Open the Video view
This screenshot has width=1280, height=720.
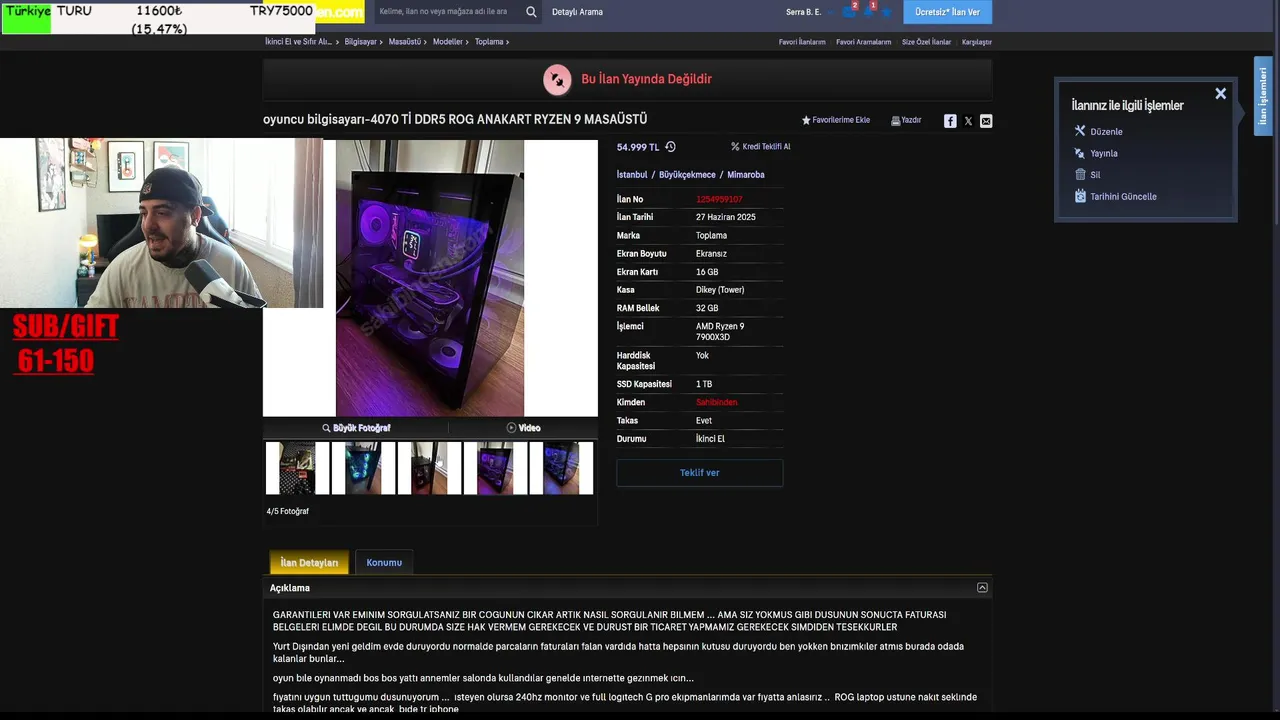point(523,428)
